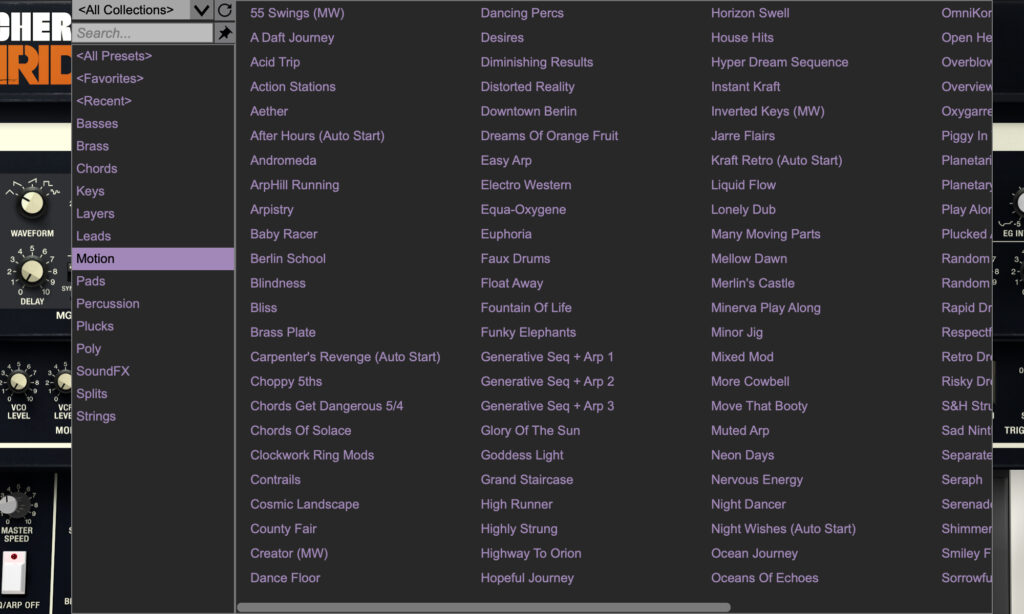This screenshot has width=1024, height=614.
Task: Click the Waveform selector knob
Action: pos(32,204)
